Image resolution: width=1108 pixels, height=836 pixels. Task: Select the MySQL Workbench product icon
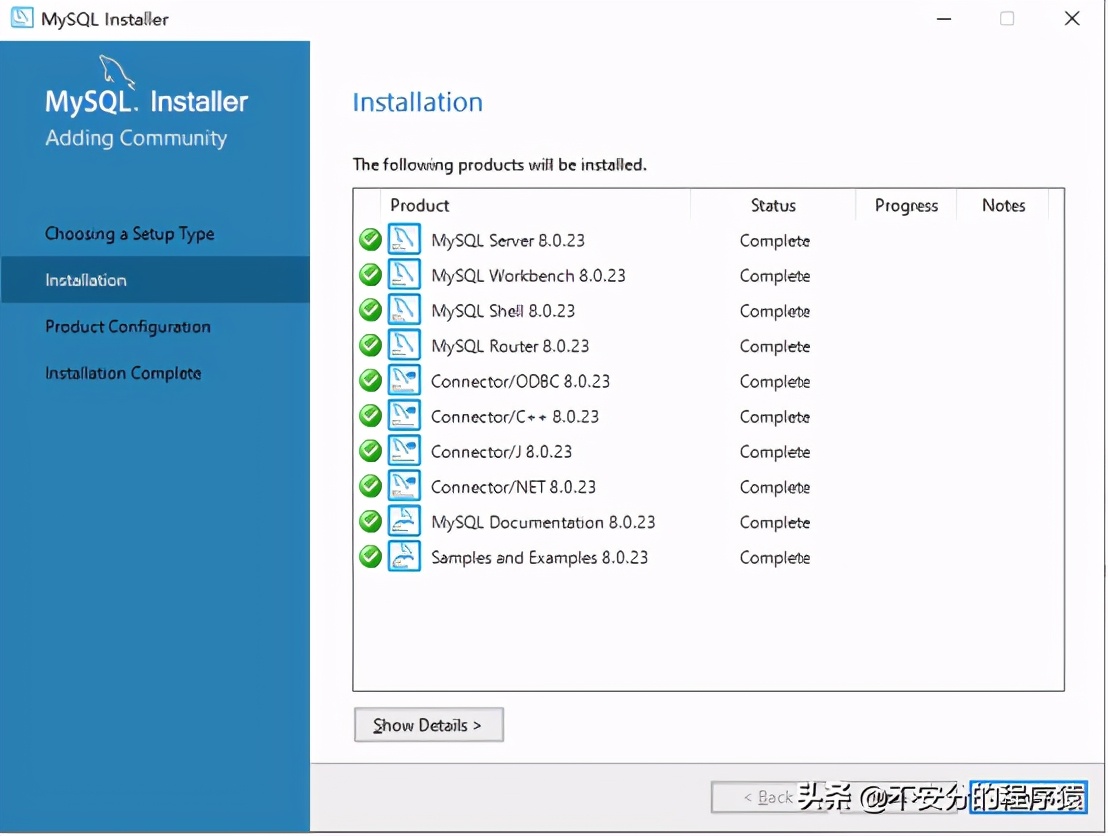click(x=404, y=274)
